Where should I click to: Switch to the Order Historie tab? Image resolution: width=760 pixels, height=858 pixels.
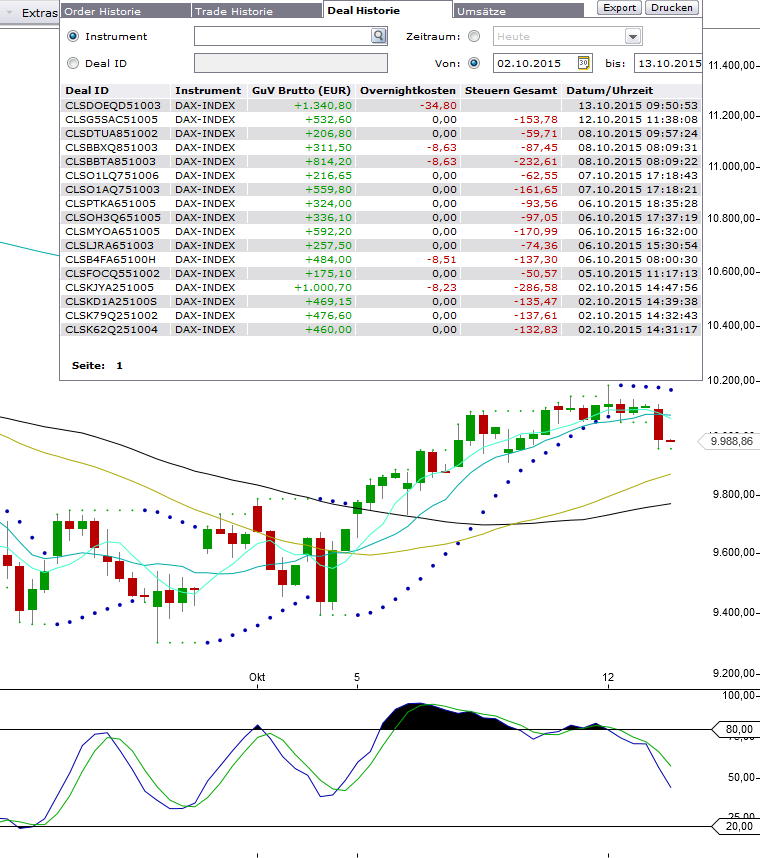click(x=124, y=11)
